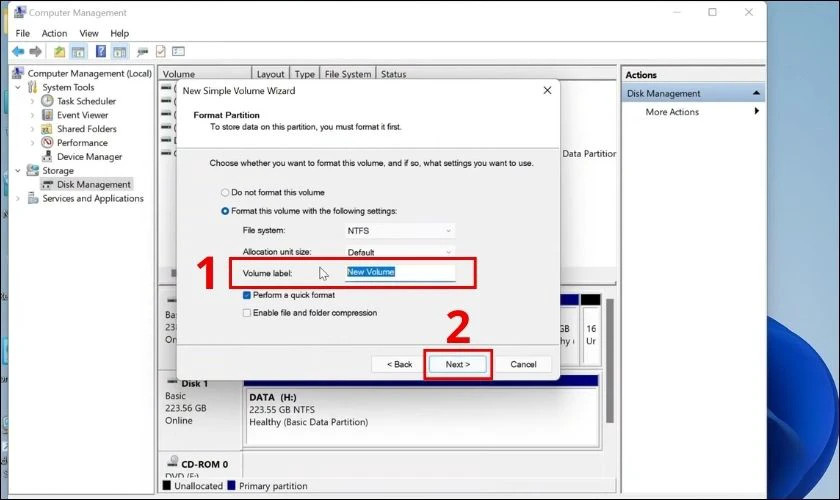Select 'Do not format this volume' option
Image resolution: width=840 pixels, height=500 pixels.
pyautogui.click(x=225, y=192)
